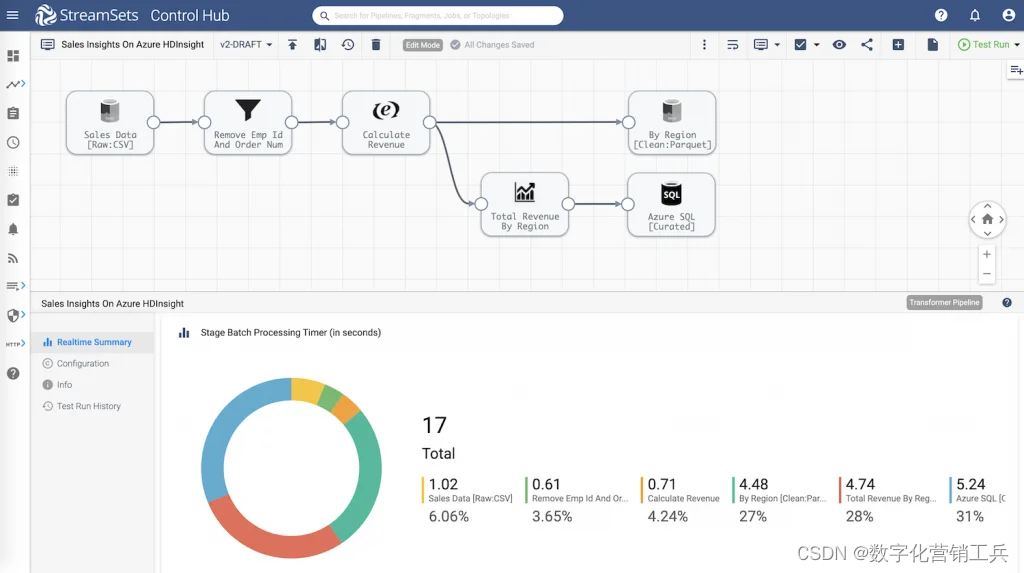Pan canvas right with the right chevron
Viewport: 1024px width, 573px height.
tap(1001, 220)
